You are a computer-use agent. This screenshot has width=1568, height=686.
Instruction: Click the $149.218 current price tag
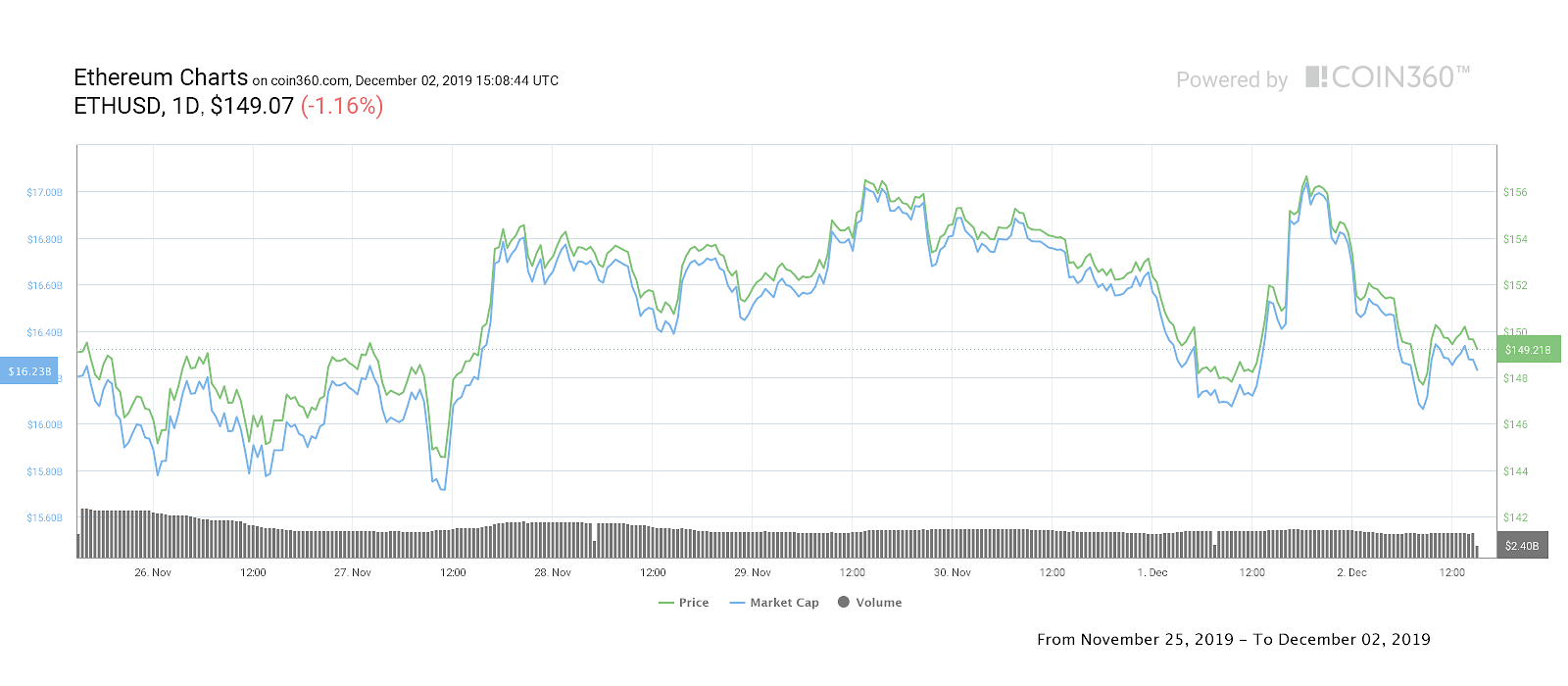coord(1529,350)
